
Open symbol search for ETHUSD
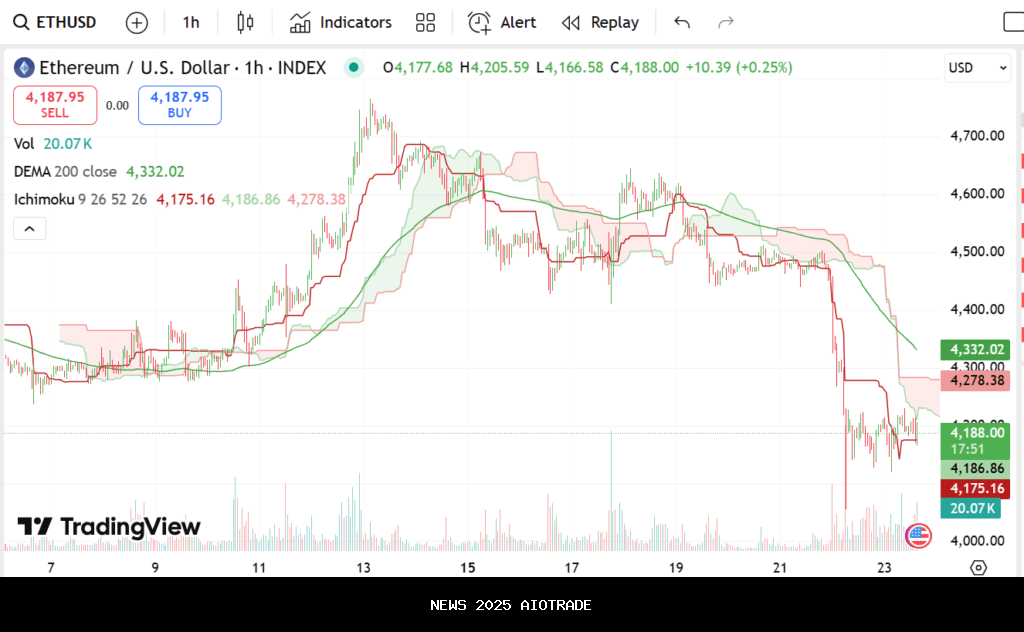click(x=58, y=22)
